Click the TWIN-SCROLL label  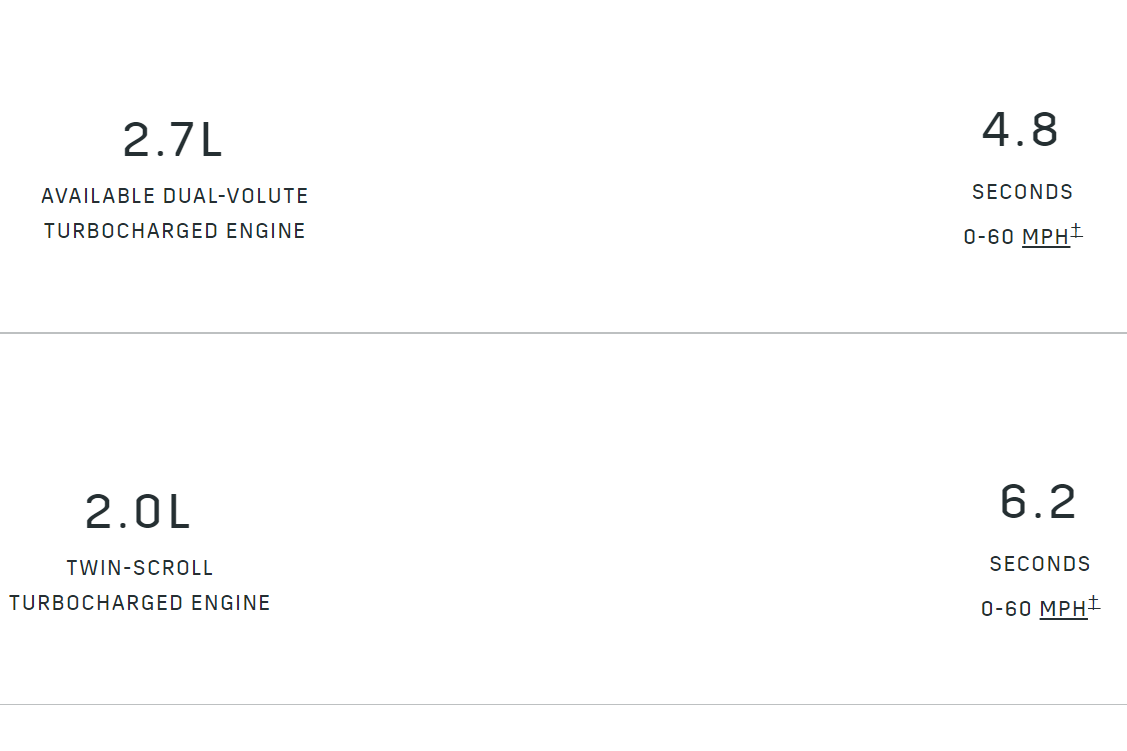coord(140,568)
